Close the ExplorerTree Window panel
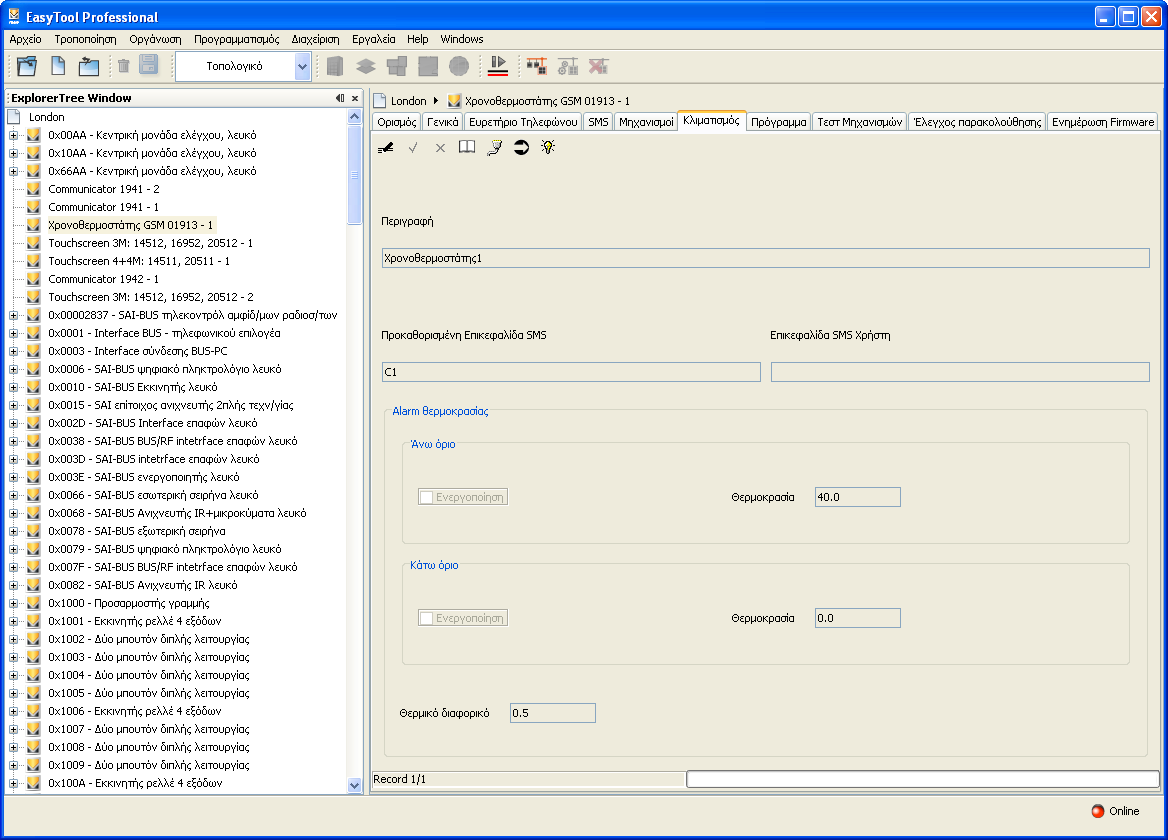Screen dimensions: 1168x840 tap(355, 98)
